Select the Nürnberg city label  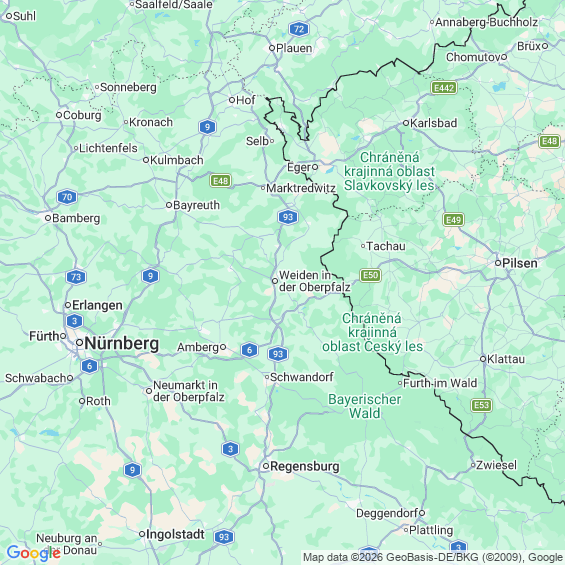[x=121, y=343]
